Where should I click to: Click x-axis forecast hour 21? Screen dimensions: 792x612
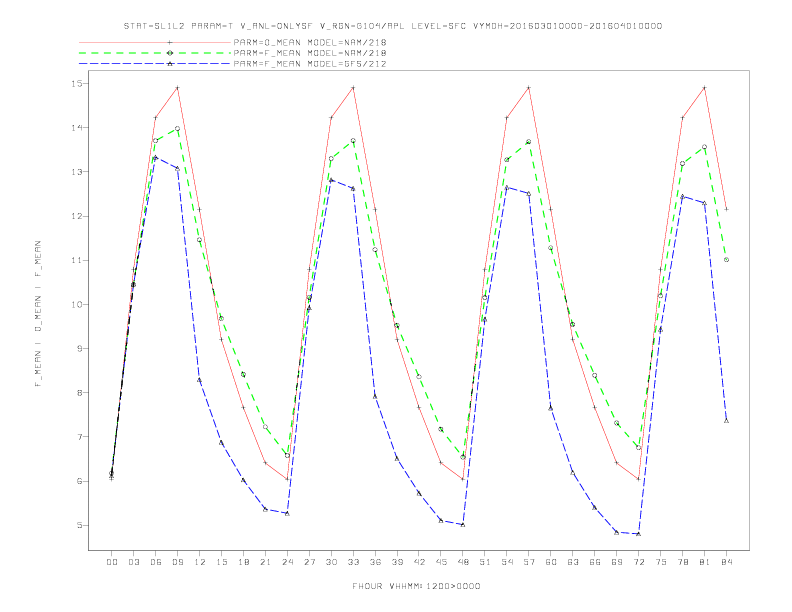click(265, 562)
